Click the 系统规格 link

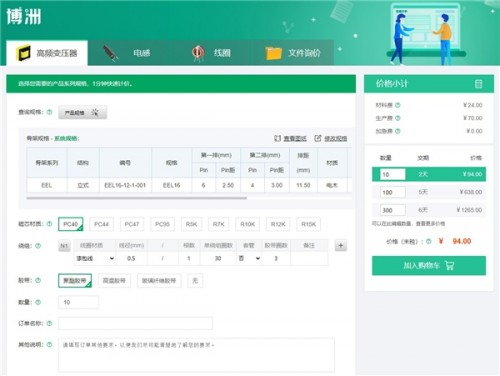click(66, 138)
